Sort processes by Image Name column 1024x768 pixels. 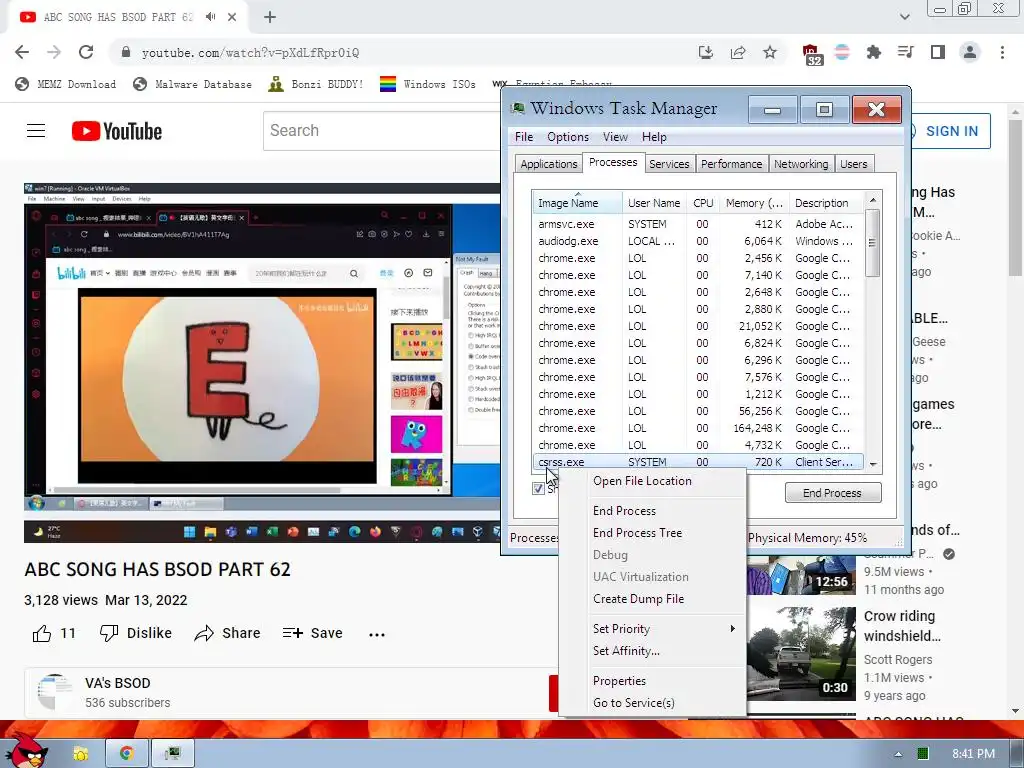(577, 202)
